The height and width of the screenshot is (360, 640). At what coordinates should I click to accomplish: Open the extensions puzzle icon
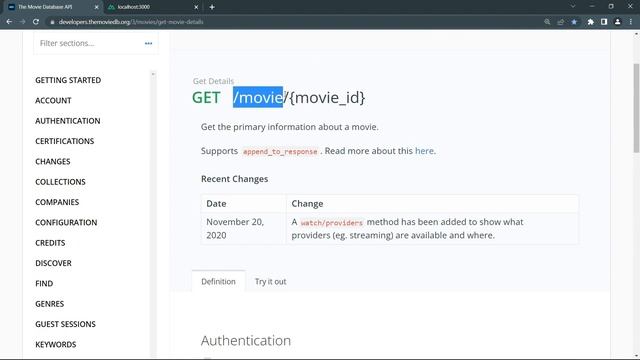click(x=590, y=22)
